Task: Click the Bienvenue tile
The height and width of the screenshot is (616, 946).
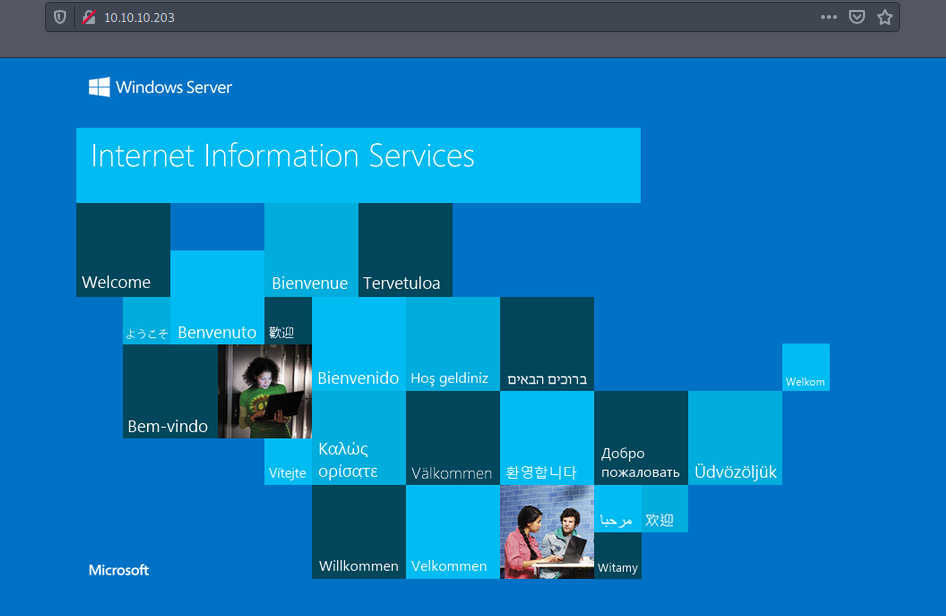Action: [311, 250]
